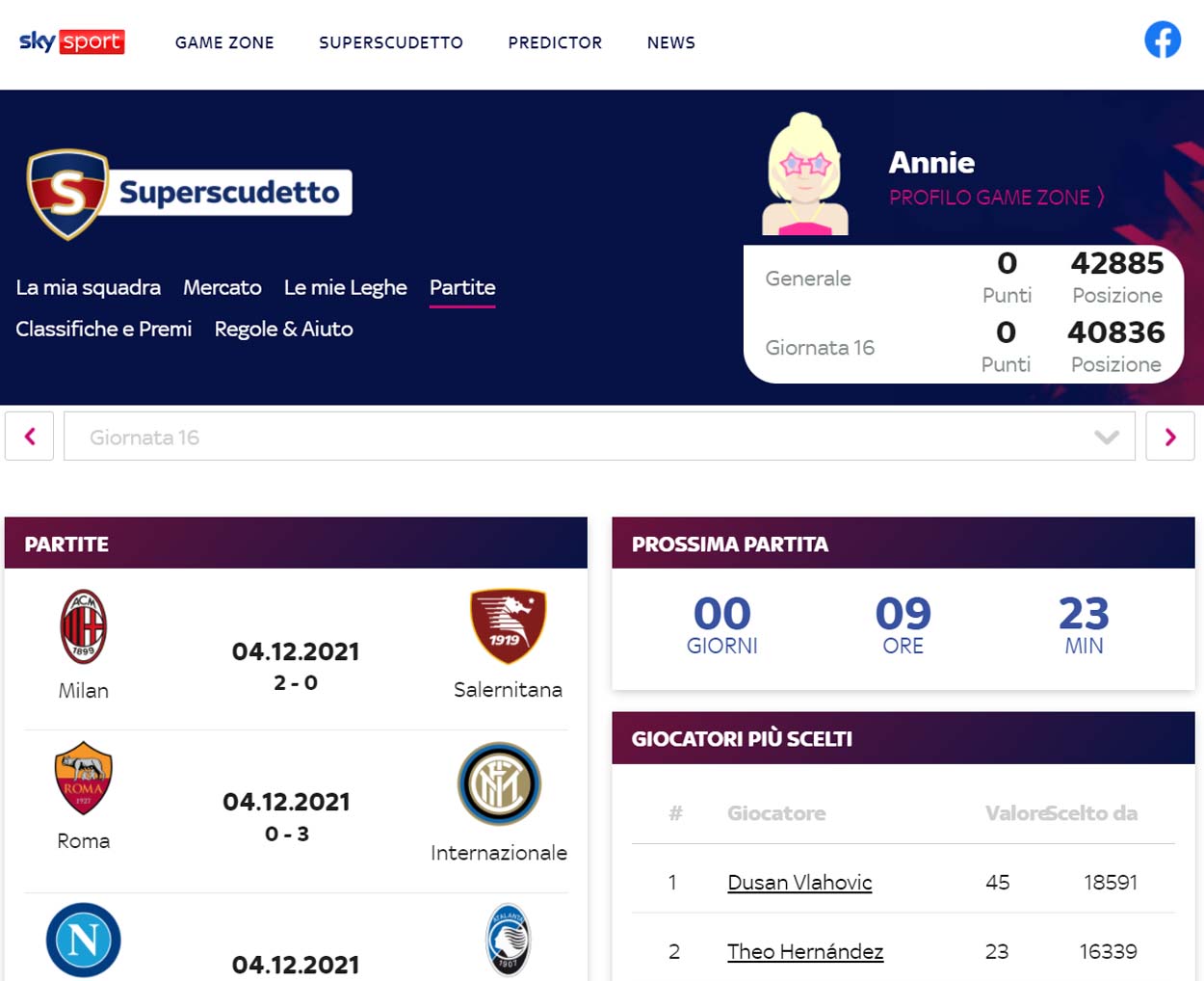
Task: Open Theo Hernández player link
Action: point(805,951)
